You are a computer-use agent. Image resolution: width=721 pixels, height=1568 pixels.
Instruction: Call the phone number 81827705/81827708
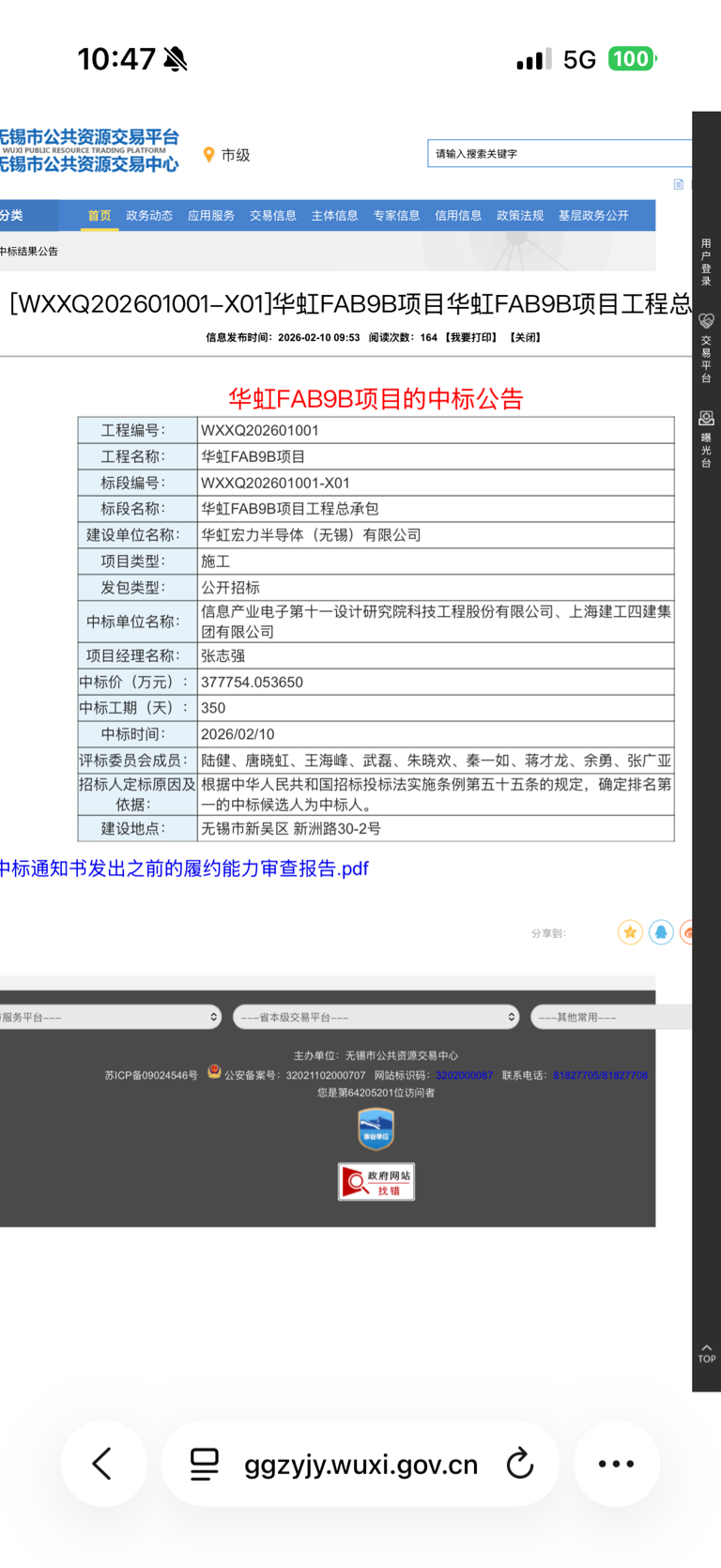(600, 1075)
